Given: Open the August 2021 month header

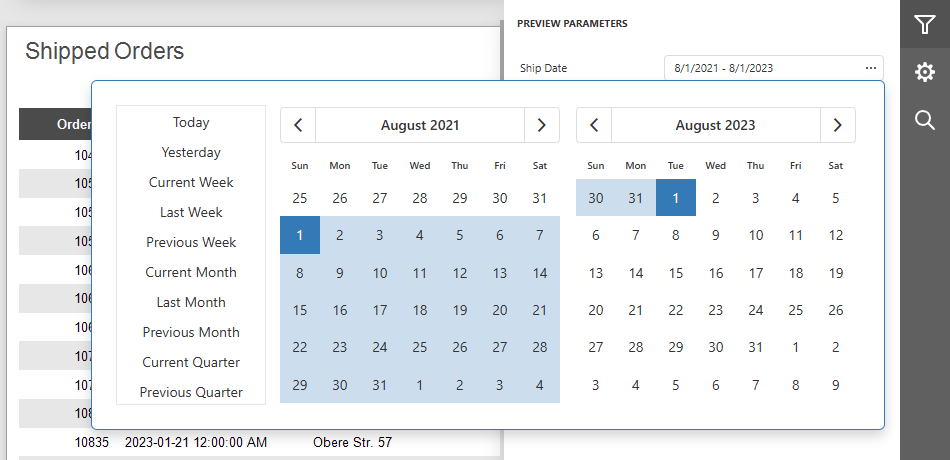Looking at the screenshot, I should [x=420, y=125].
